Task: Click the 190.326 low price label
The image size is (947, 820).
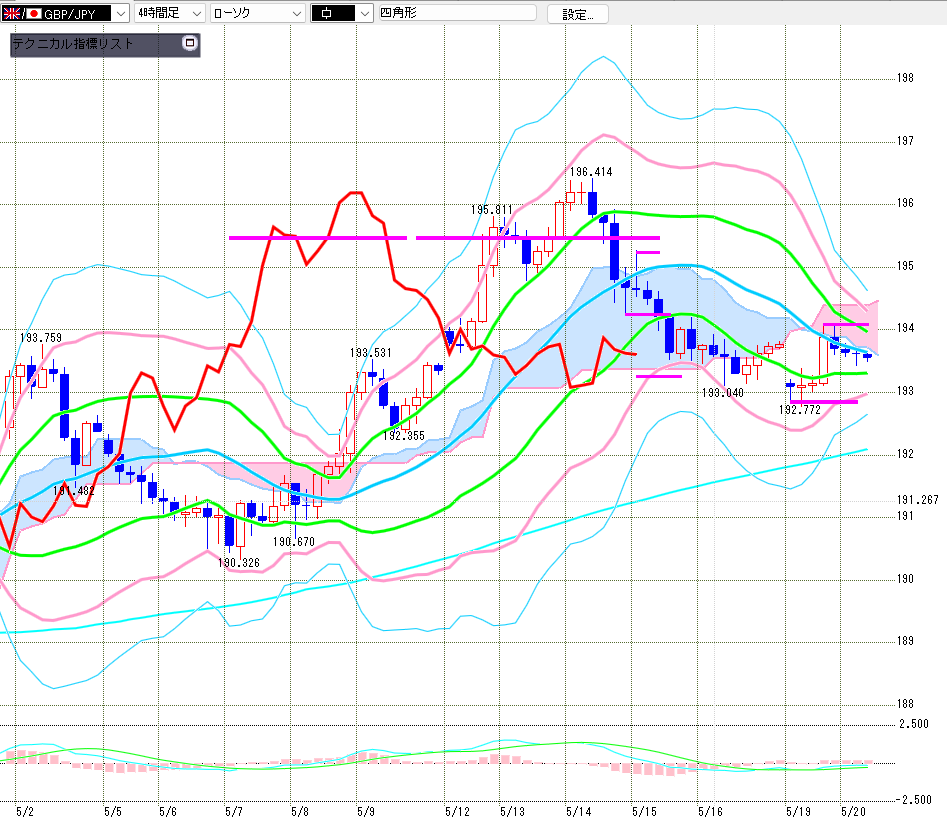Action: coord(239,563)
